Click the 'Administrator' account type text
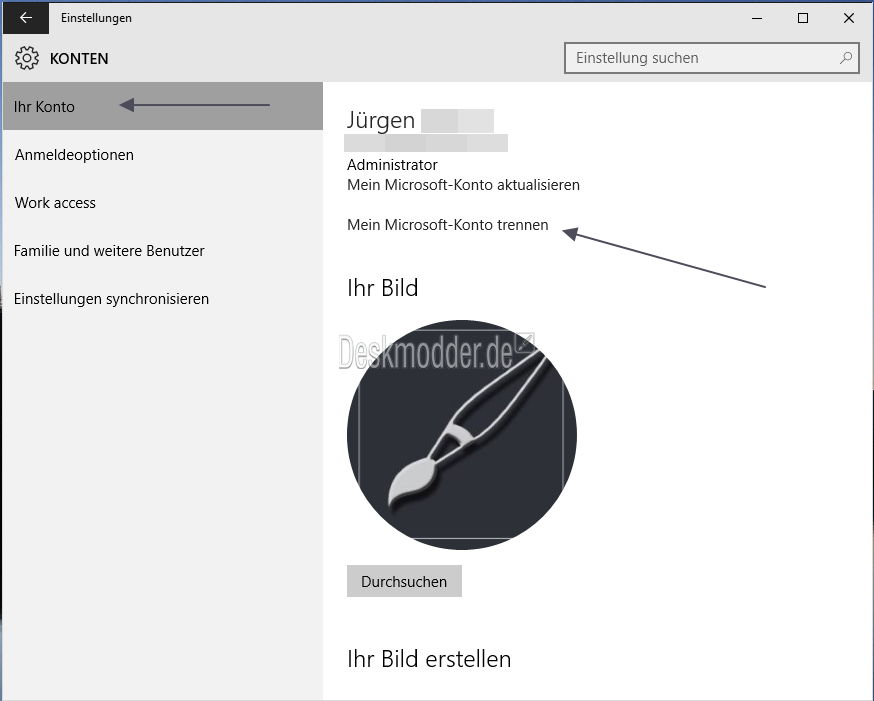The height and width of the screenshot is (701, 874). click(x=392, y=165)
